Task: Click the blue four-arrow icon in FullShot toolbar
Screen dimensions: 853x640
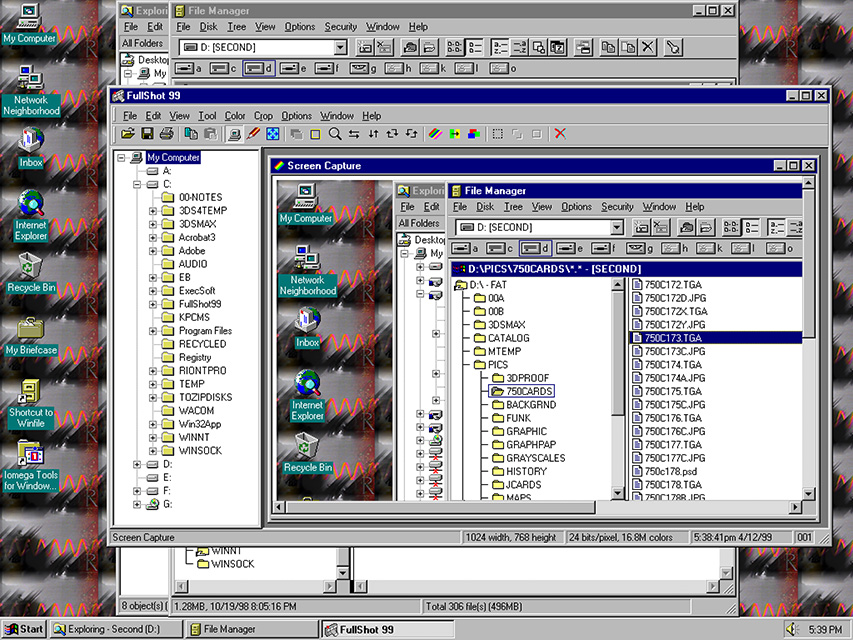Action: [273, 134]
